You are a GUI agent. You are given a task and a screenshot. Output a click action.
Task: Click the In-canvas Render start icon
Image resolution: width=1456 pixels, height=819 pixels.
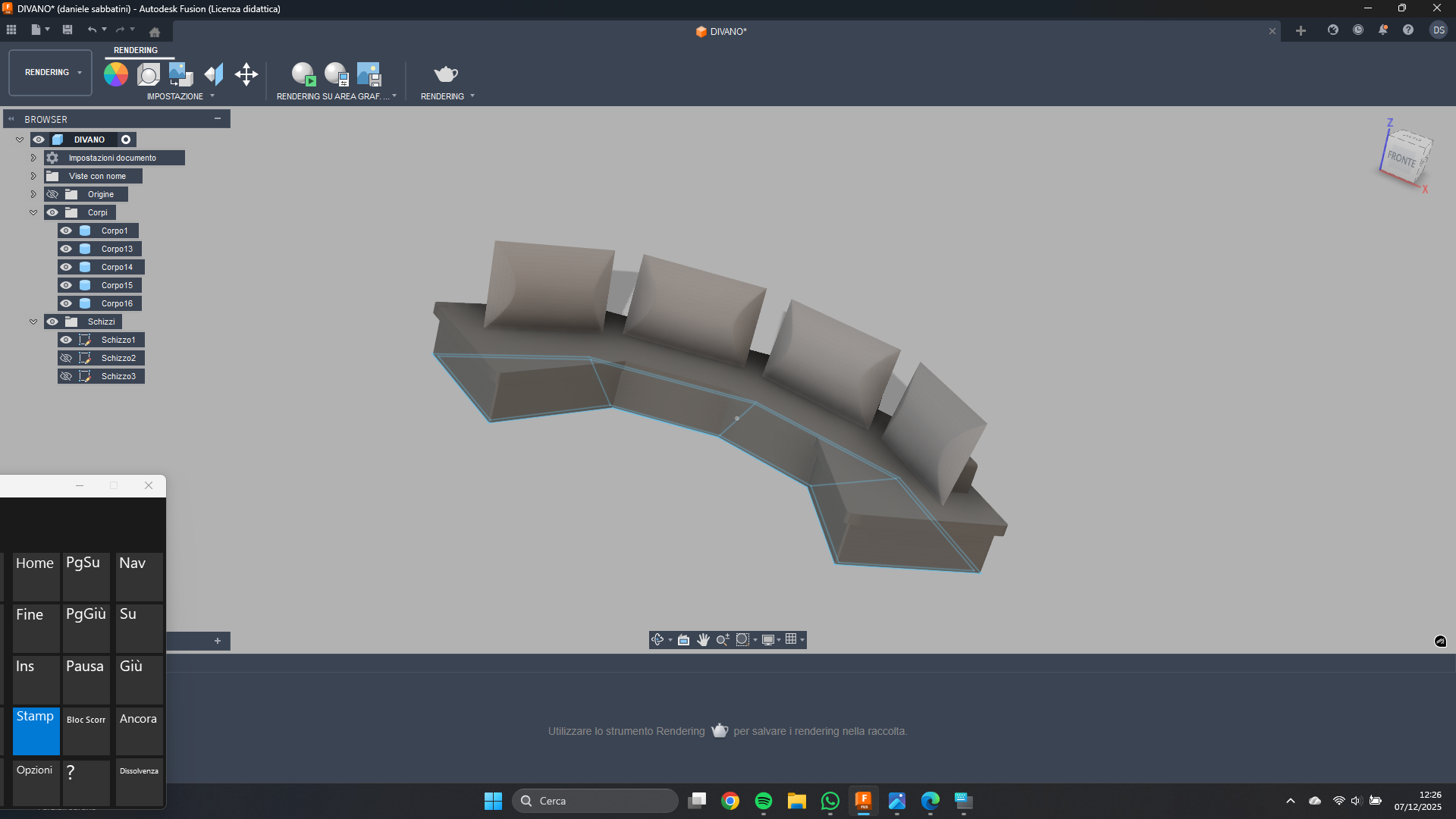(303, 74)
